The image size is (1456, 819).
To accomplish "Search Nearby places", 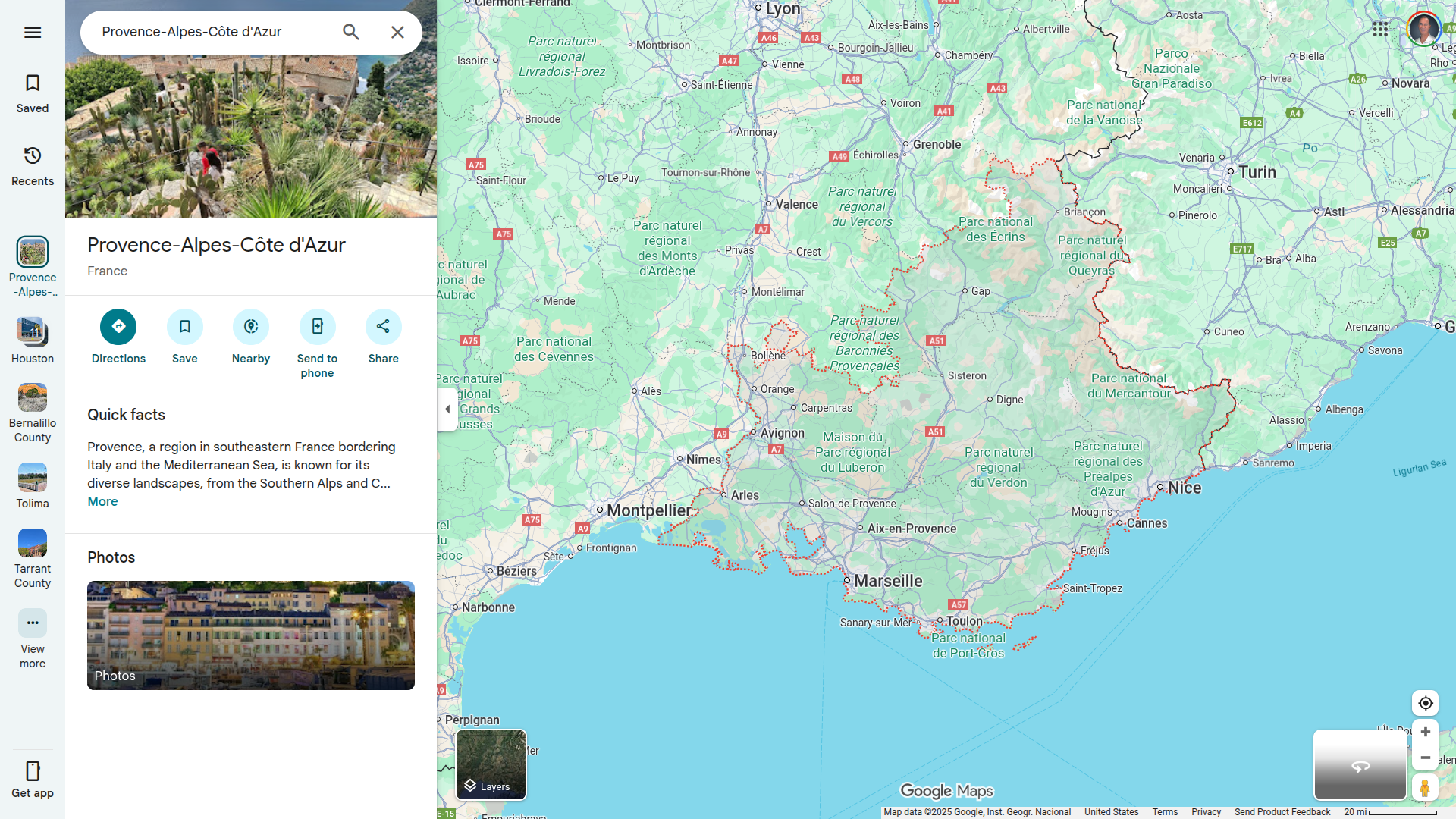I will click(x=251, y=327).
